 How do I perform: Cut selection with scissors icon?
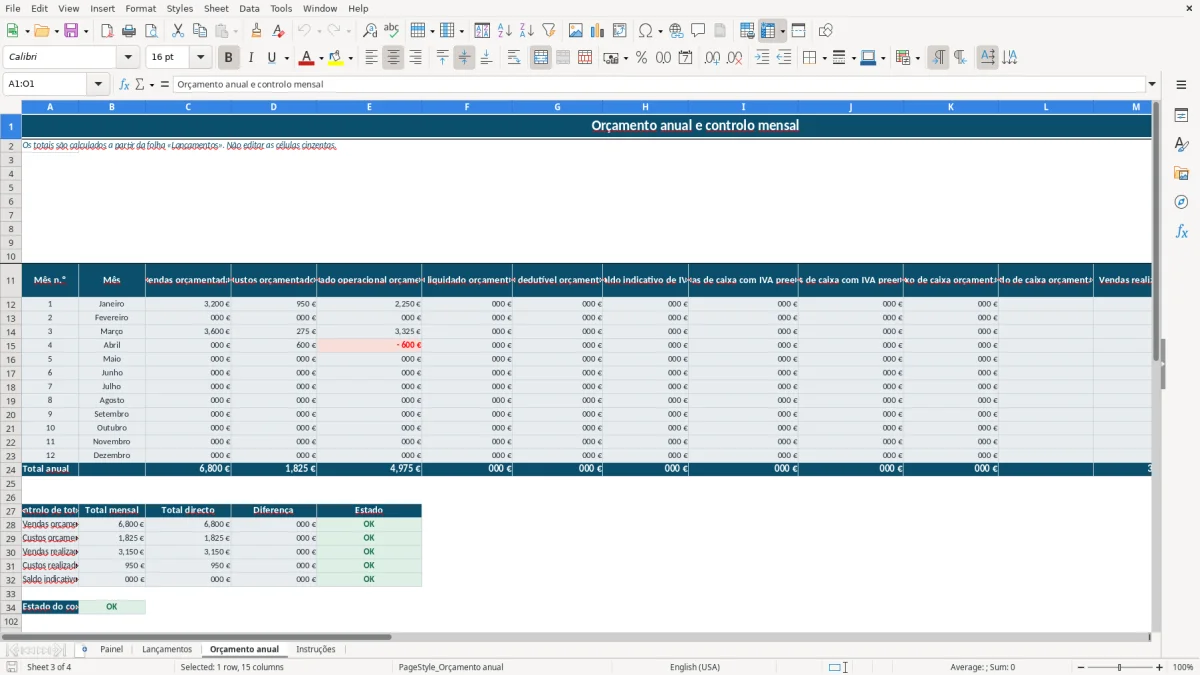pos(178,31)
